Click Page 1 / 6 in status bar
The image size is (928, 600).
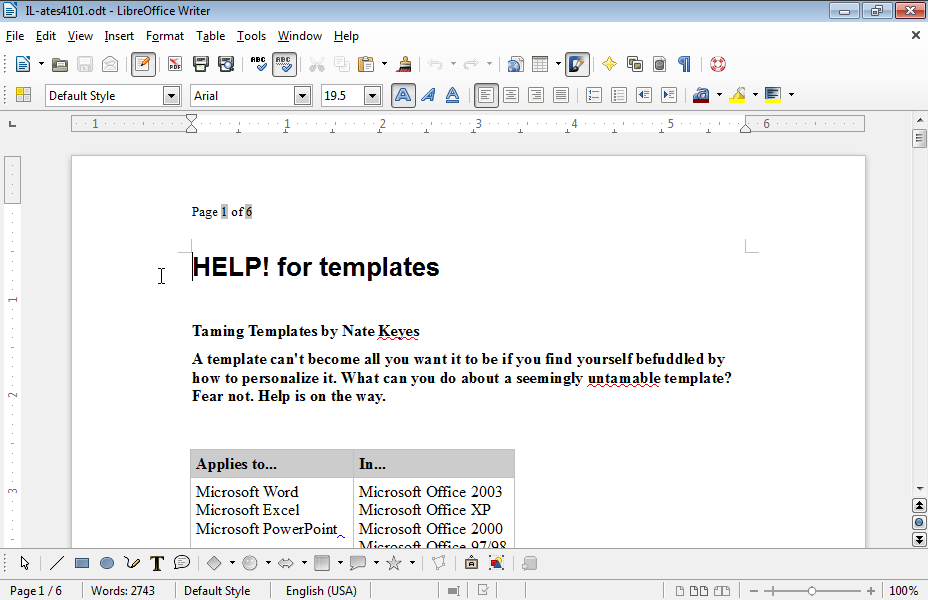36,591
